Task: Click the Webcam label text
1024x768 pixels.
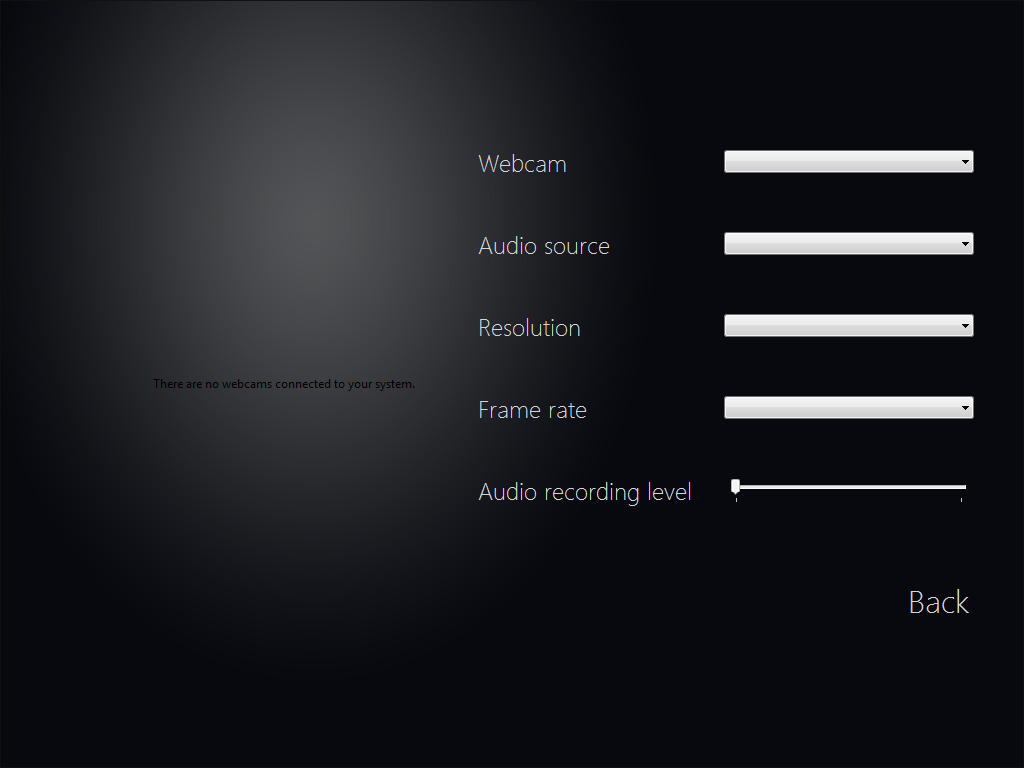Action: pyautogui.click(x=522, y=164)
